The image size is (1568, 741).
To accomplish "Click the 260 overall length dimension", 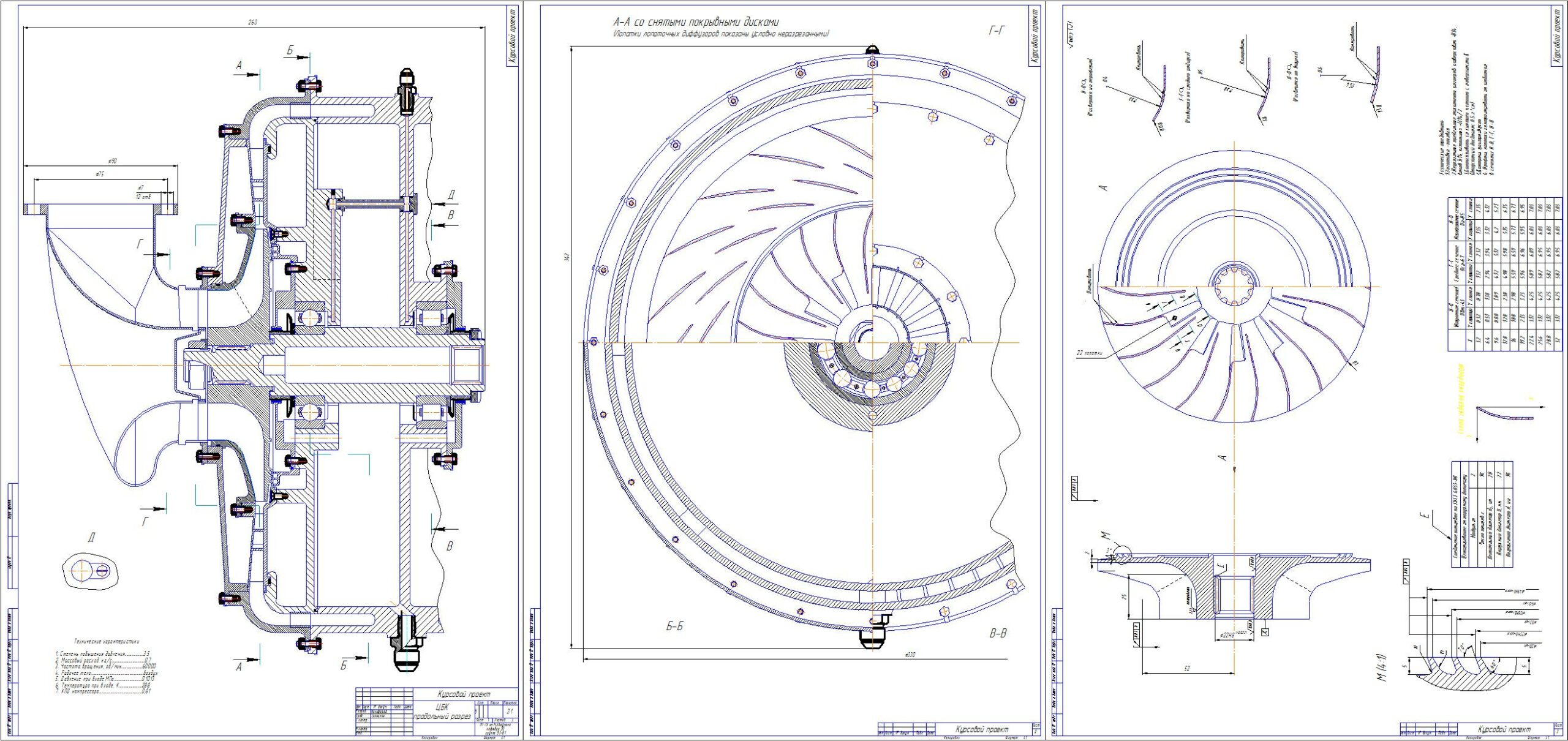I will click(x=252, y=21).
